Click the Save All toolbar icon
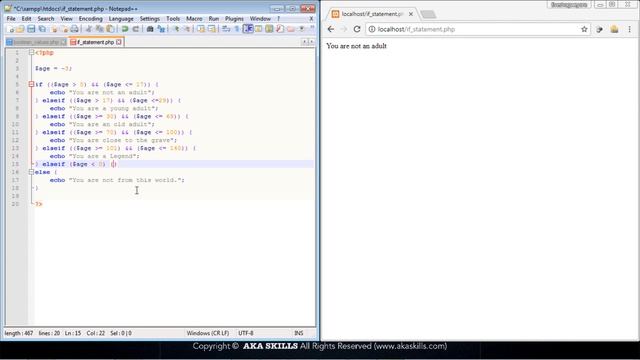The image size is (640, 360). click(x=42, y=29)
